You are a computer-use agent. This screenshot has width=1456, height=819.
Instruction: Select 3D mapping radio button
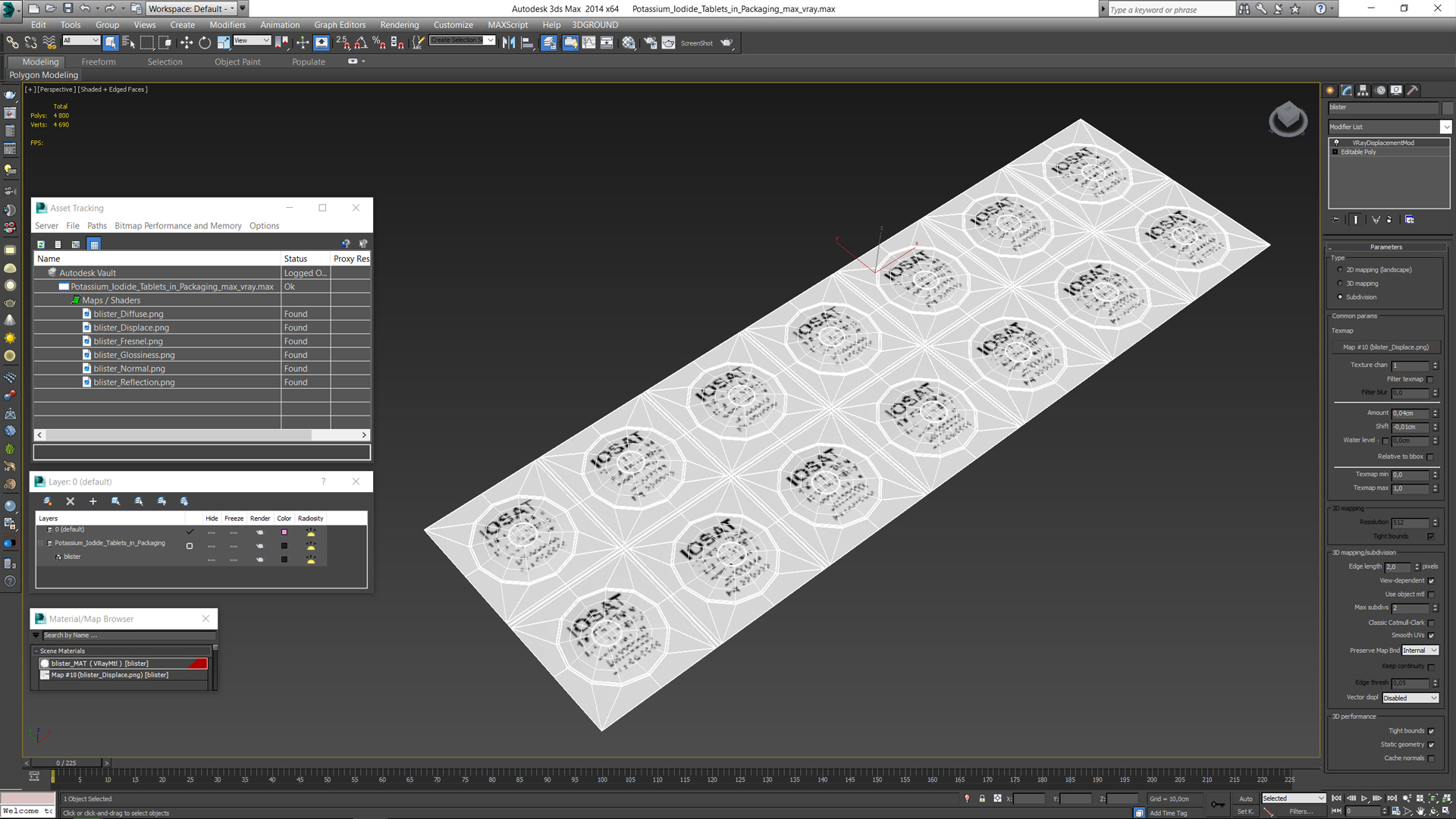1340,284
